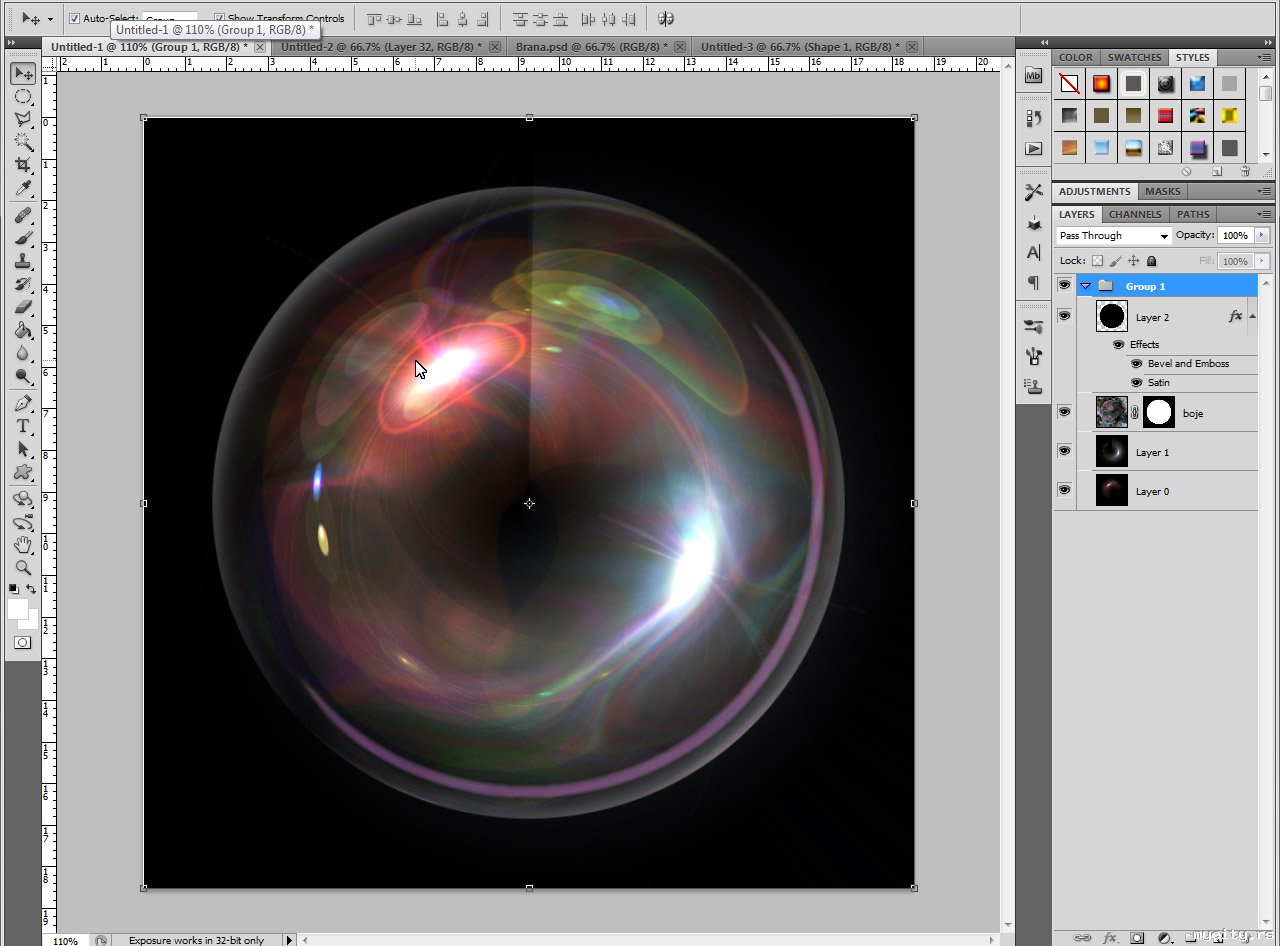Image resolution: width=1280 pixels, height=946 pixels.
Task: Open the Mini Bridge panel icon
Action: (1034, 76)
